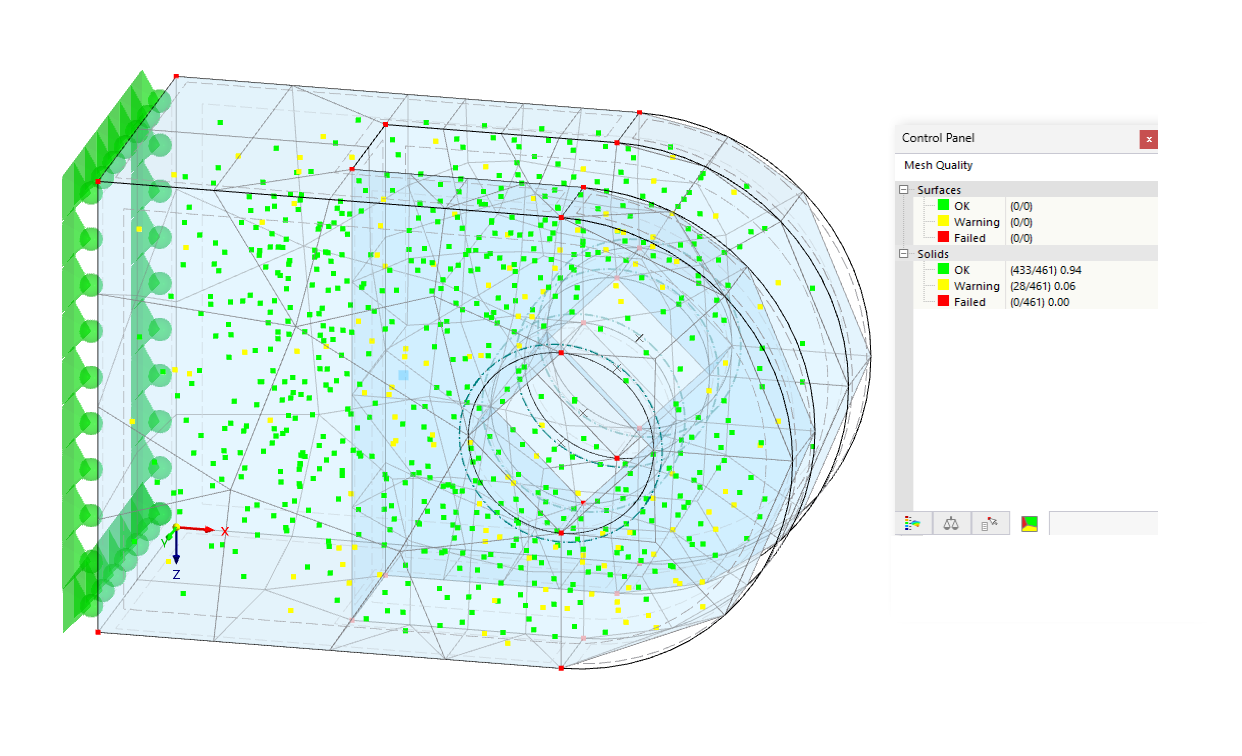Collapse the Solids tree section
Screen dimensions: 1242x756
tap(903, 253)
